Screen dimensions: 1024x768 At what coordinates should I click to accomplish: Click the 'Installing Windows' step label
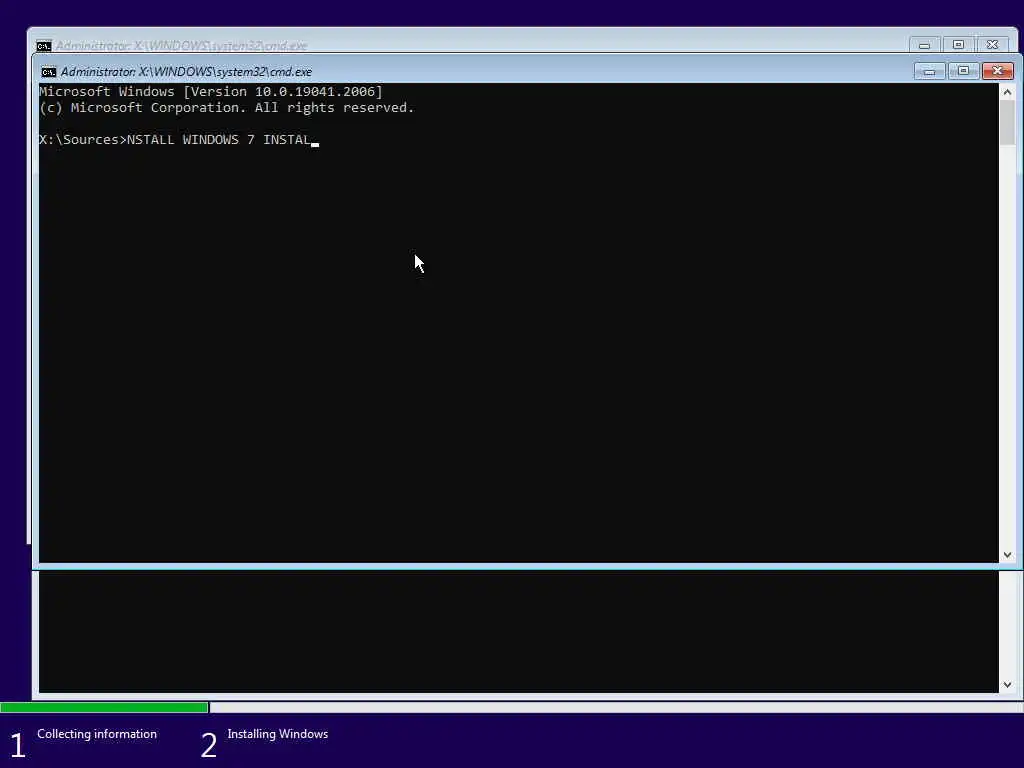coord(278,734)
